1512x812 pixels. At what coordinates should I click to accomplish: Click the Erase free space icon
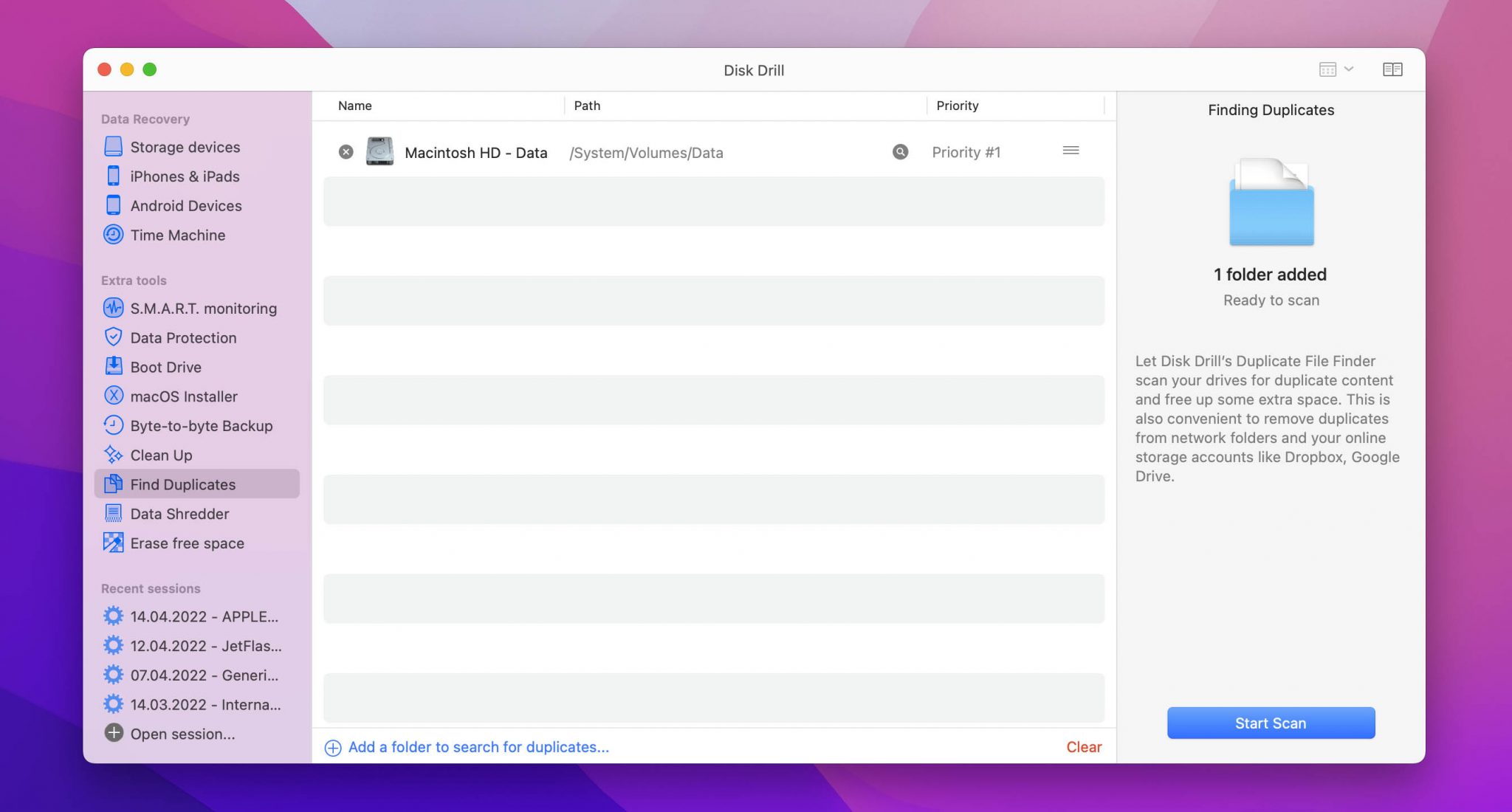coord(113,543)
